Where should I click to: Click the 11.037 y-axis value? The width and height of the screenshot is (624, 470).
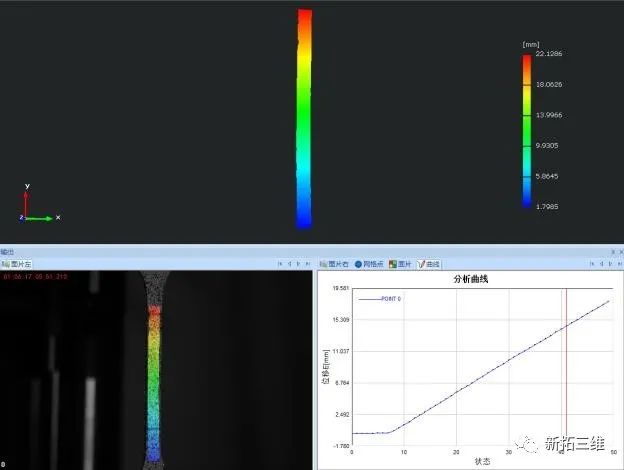coord(341,351)
